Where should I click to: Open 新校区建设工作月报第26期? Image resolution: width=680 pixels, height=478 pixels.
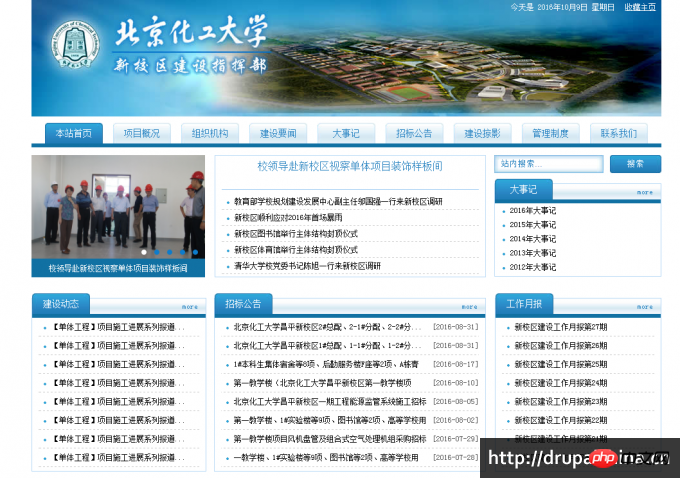[561, 346]
